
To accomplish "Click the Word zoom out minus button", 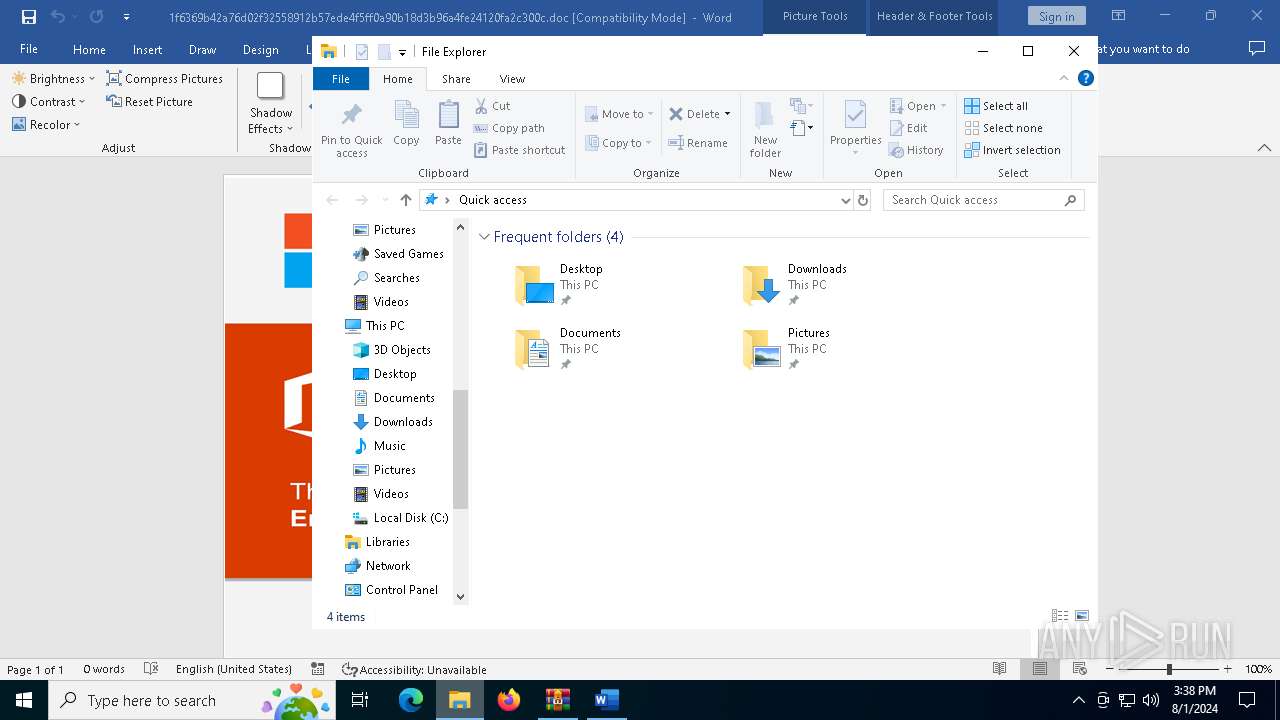I will [x=1110, y=669].
